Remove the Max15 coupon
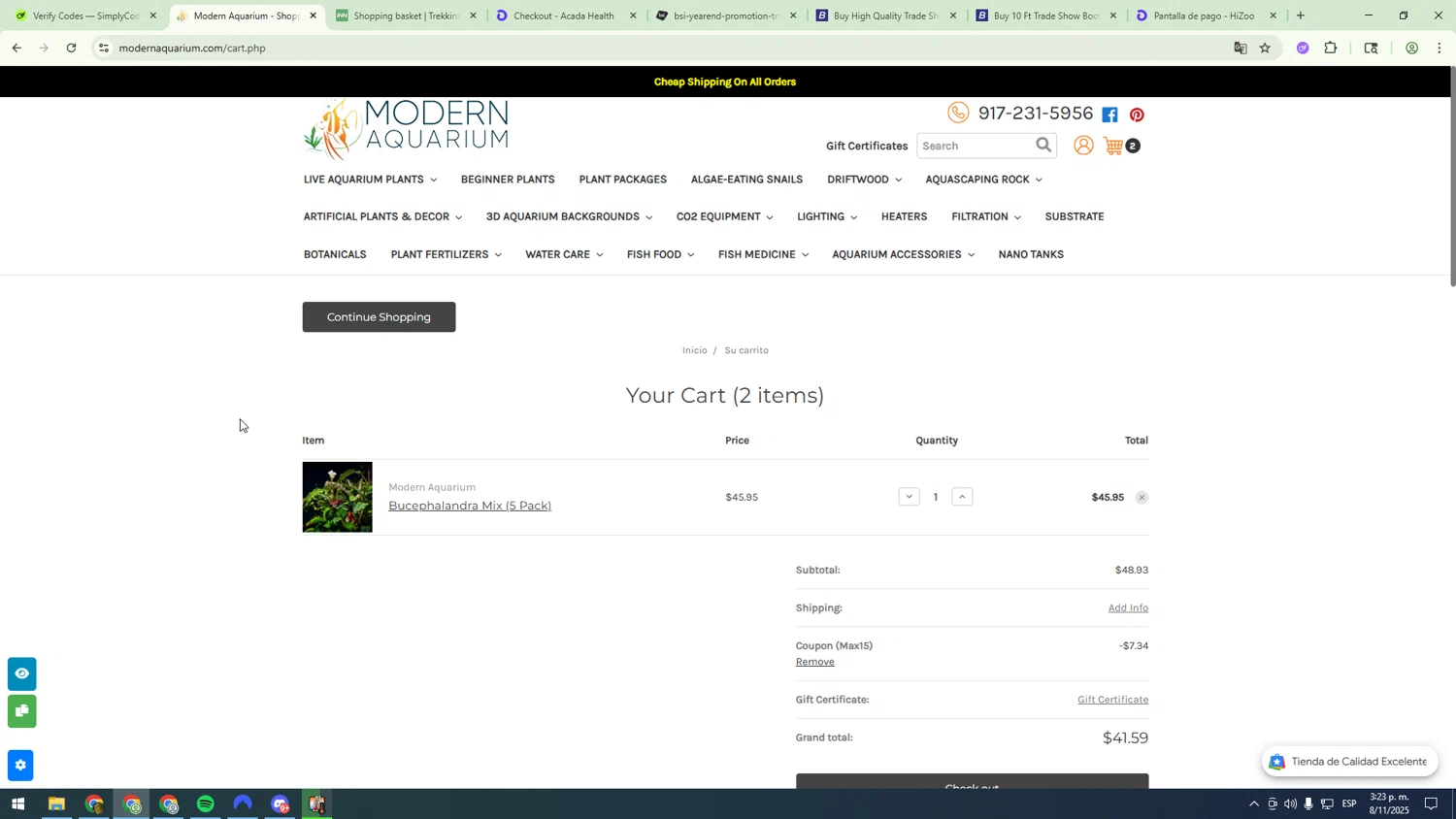This screenshot has height=819, width=1456. click(x=815, y=662)
